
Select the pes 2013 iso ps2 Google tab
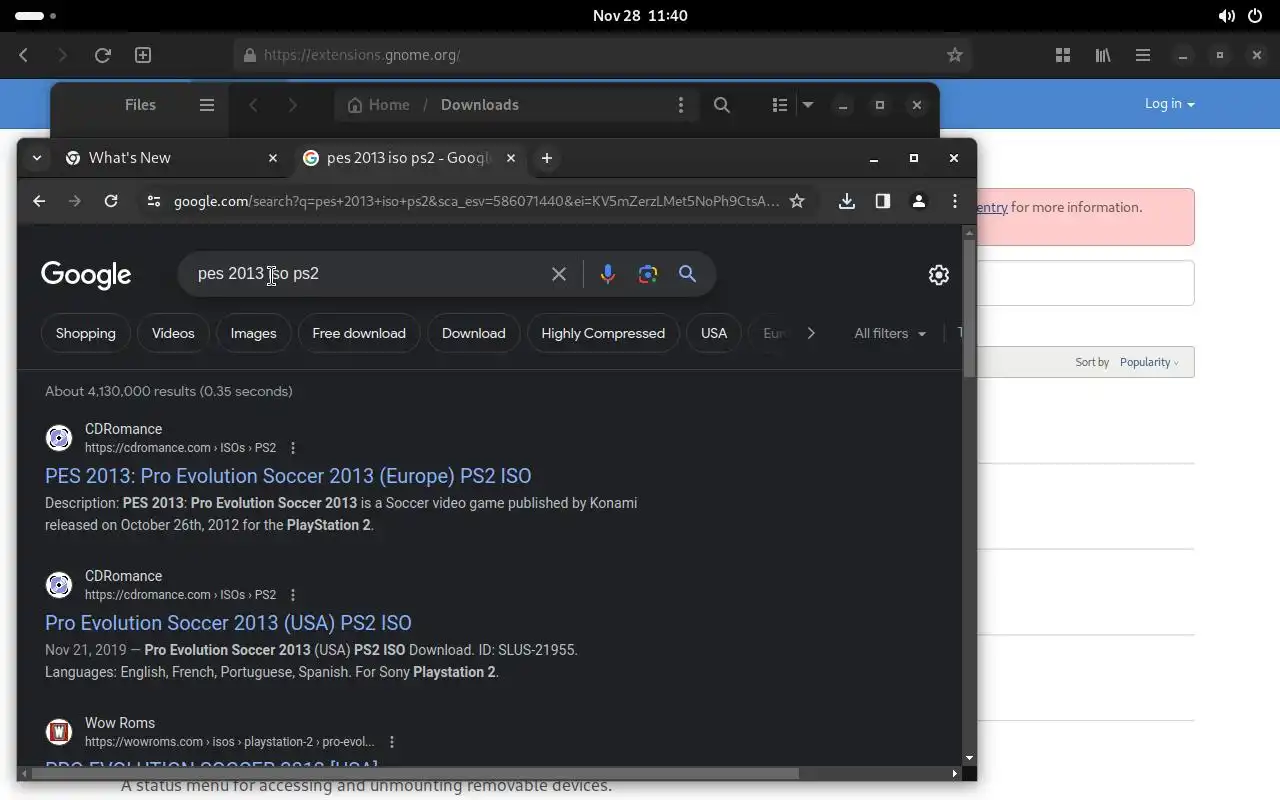point(409,158)
